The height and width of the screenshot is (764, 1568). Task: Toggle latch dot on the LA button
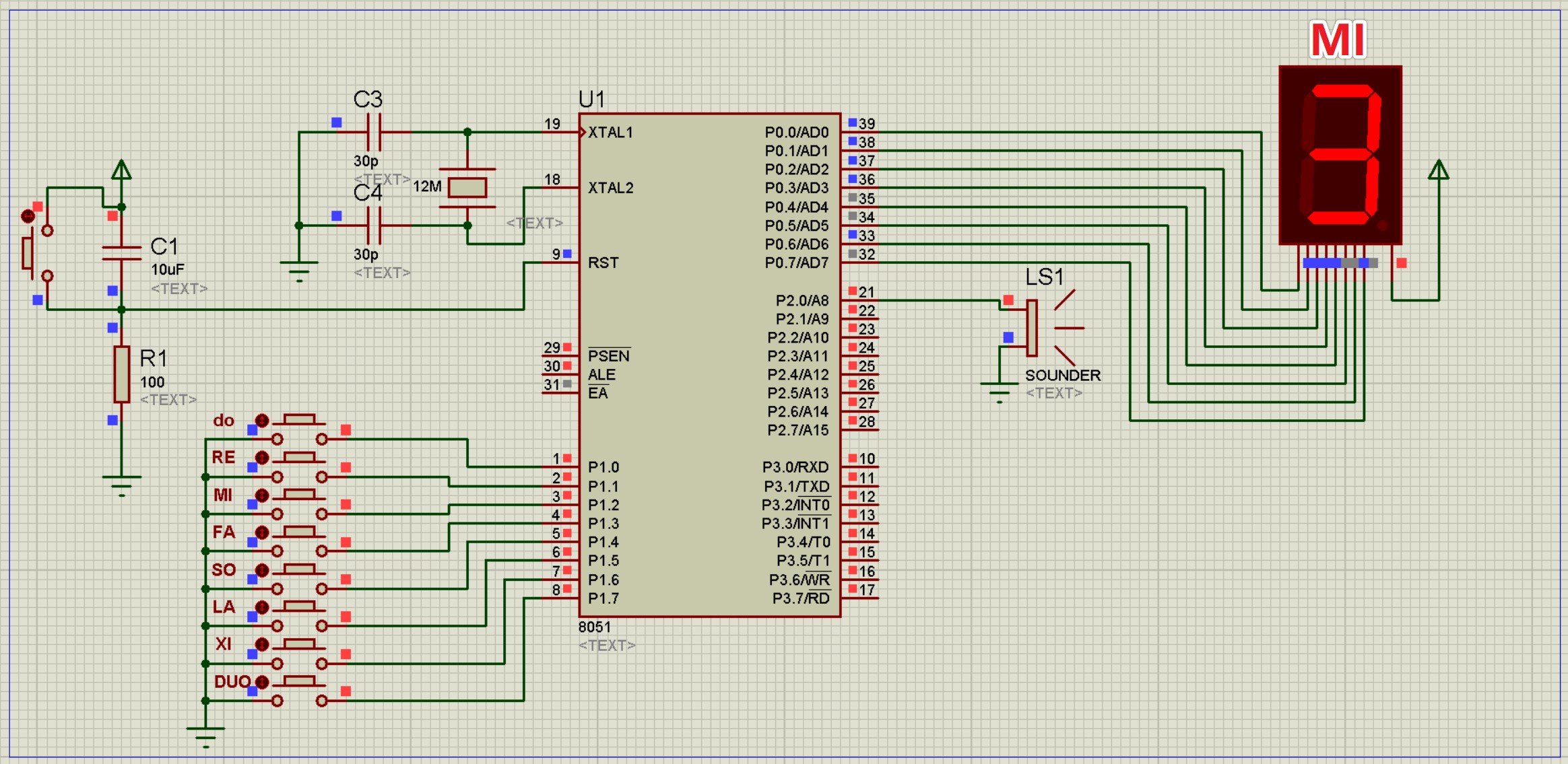[262, 607]
